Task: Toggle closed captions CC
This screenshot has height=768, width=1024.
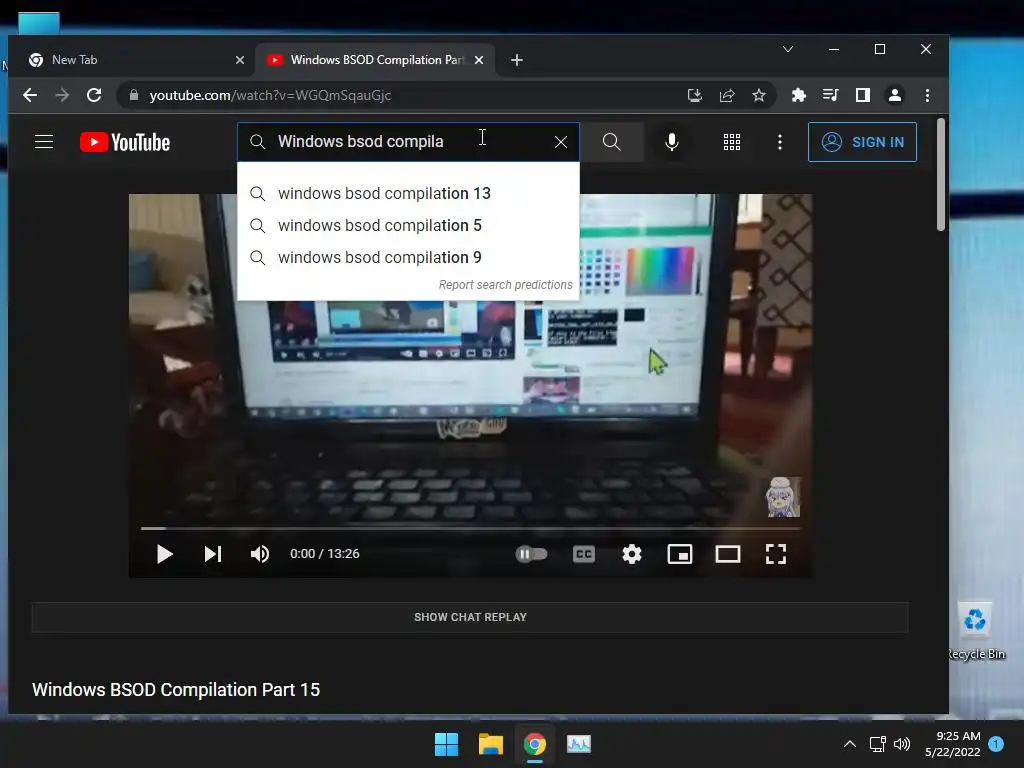Action: (x=584, y=554)
